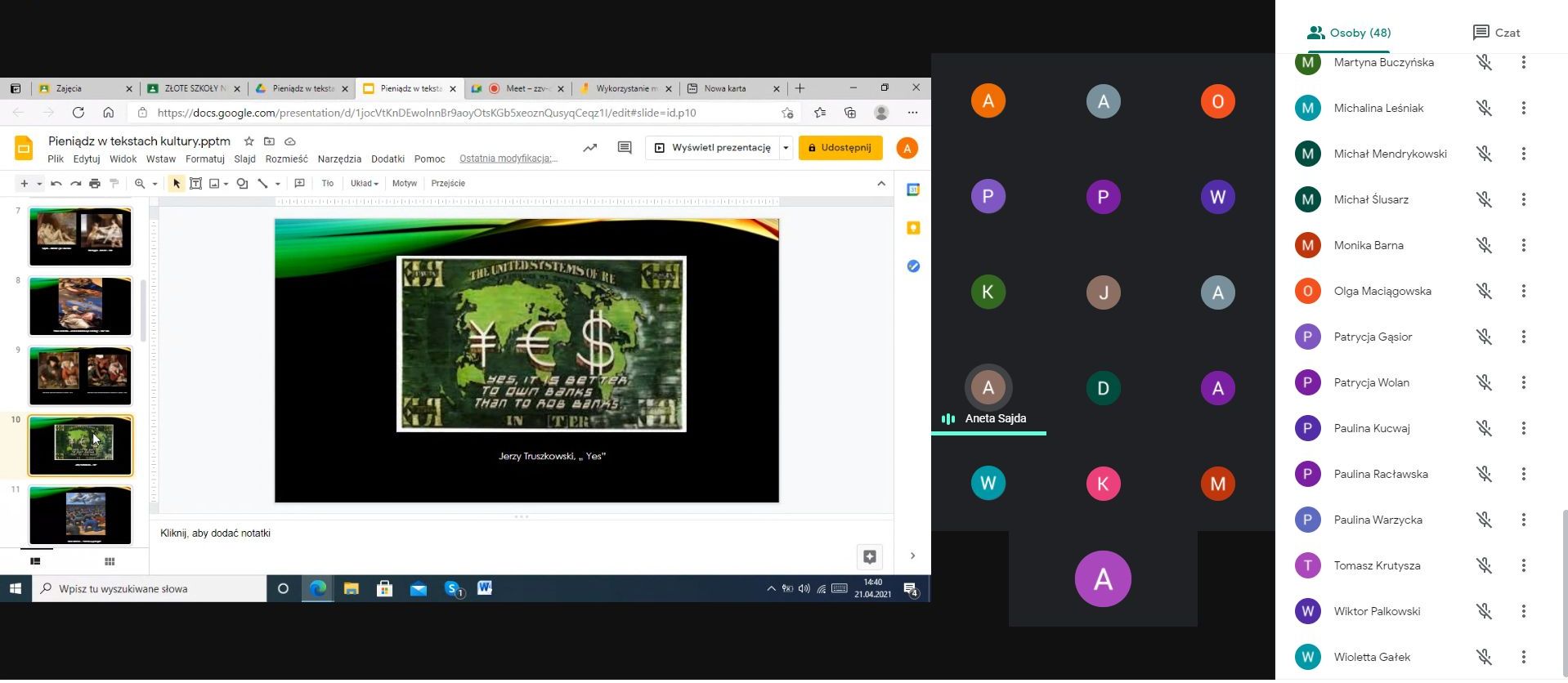Click the paint format roller icon
Viewport: 1568px width, 683px height.
tap(114, 184)
